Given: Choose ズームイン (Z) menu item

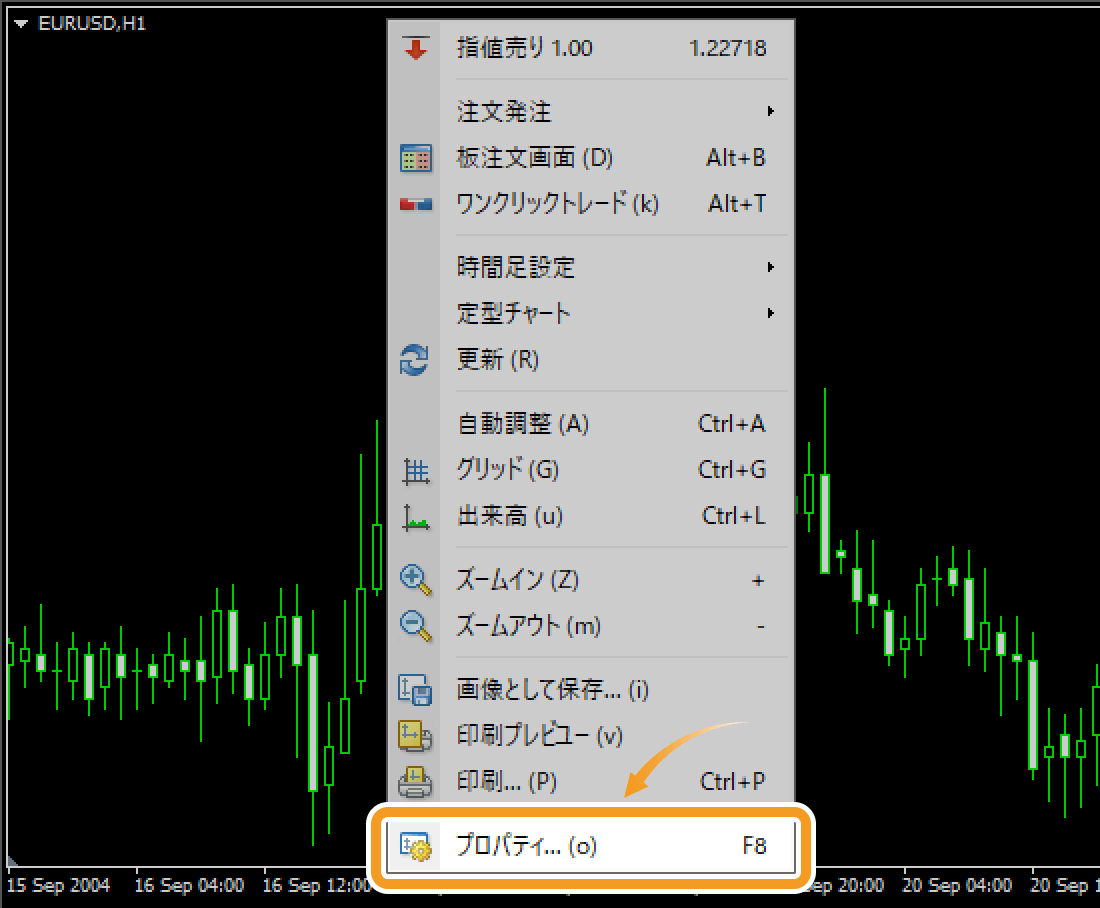Looking at the screenshot, I should click(591, 580).
